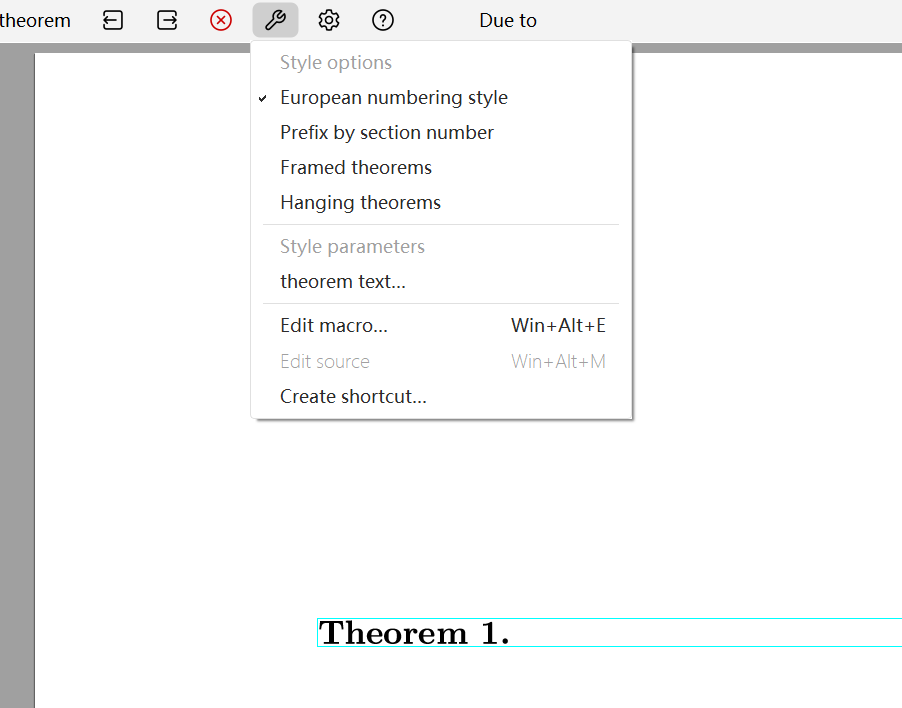Open the gear settings icon
The image size is (902, 708).
[329, 20]
